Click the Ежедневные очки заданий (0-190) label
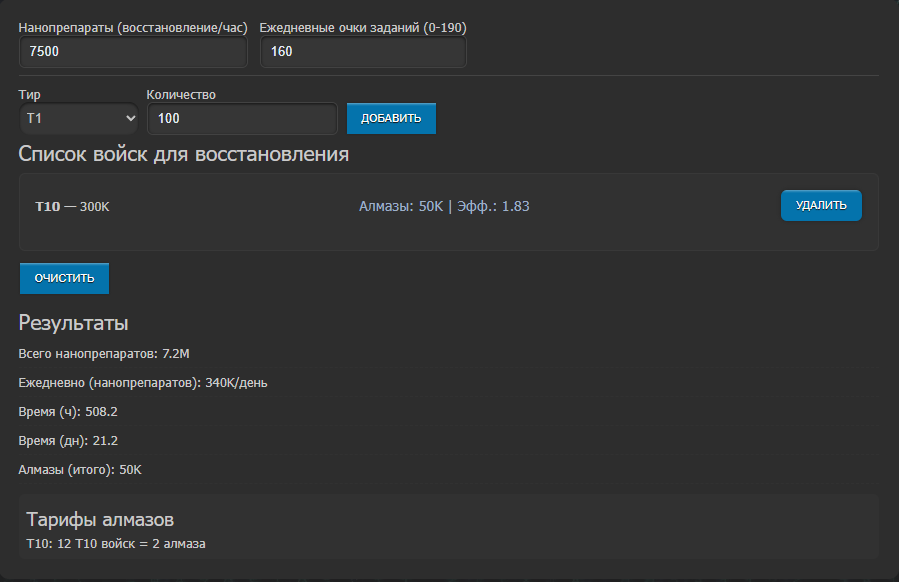 tap(362, 28)
